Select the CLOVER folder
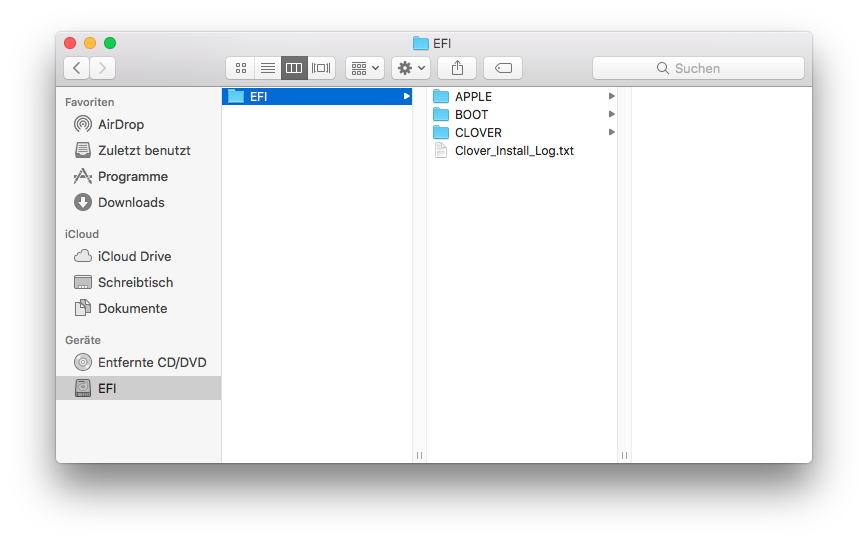This screenshot has height=543, width=868. [x=524, y=133]
